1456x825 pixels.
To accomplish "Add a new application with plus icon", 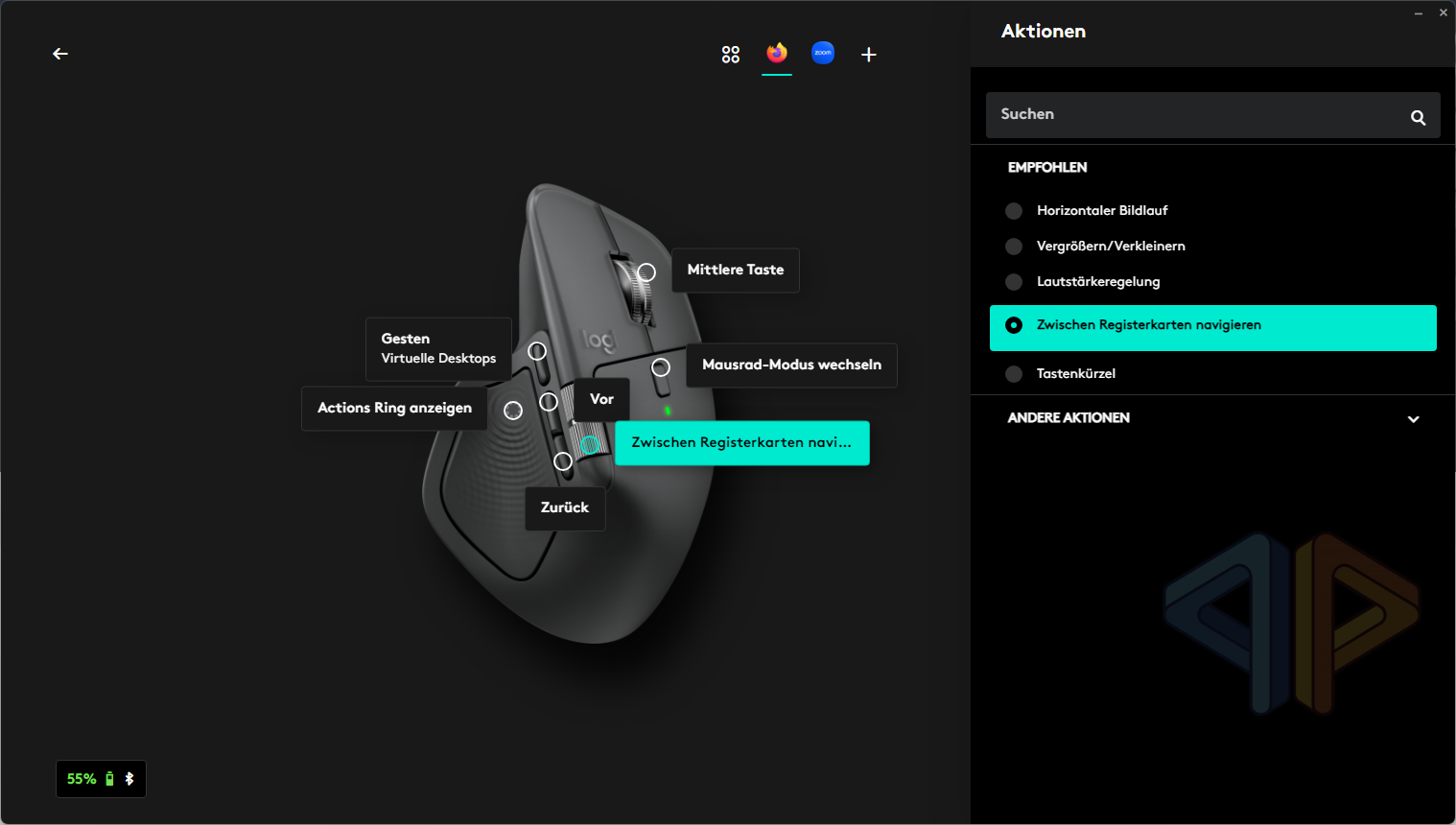I will pos(869,55).
